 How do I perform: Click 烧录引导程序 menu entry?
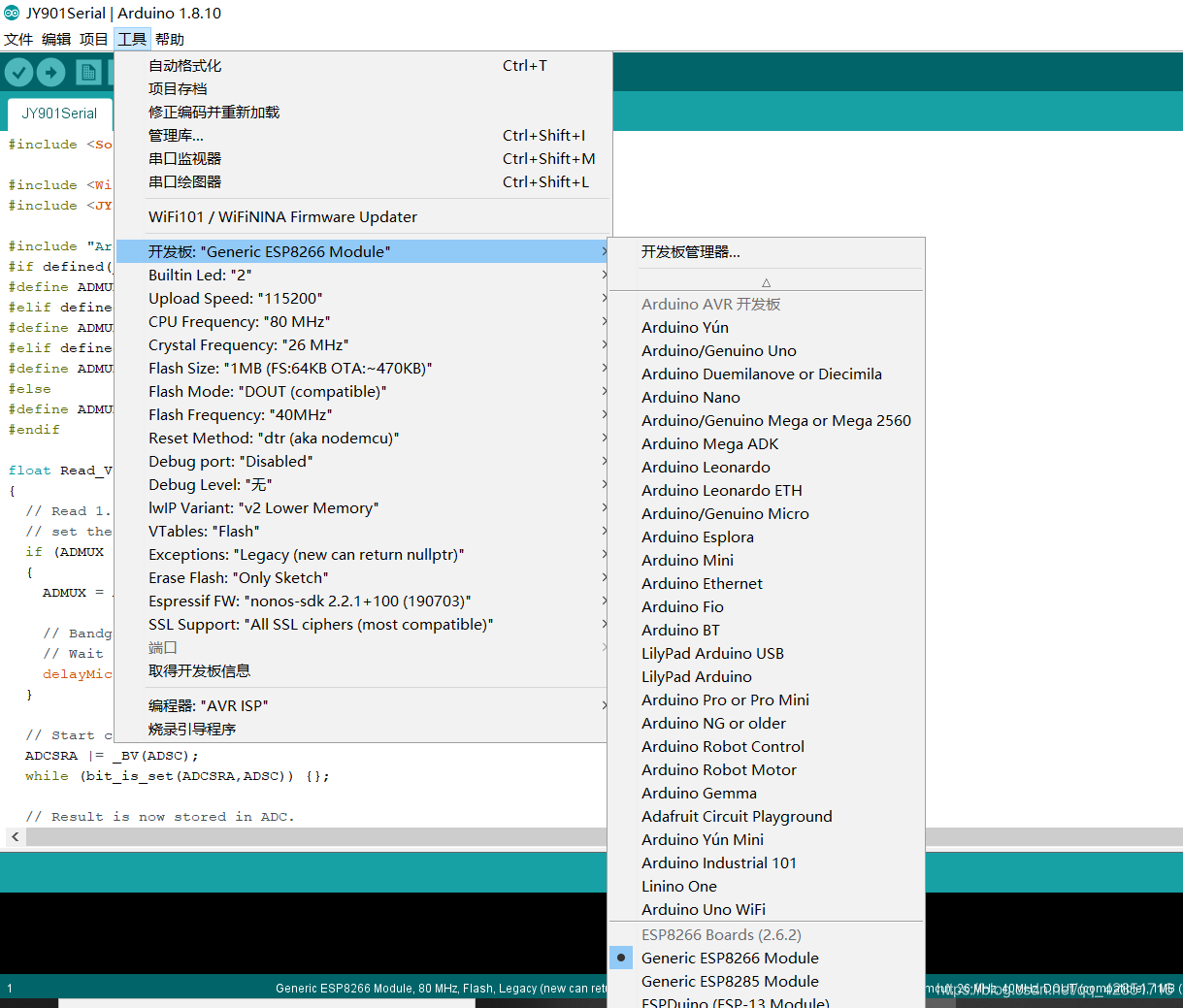(363, 729)
